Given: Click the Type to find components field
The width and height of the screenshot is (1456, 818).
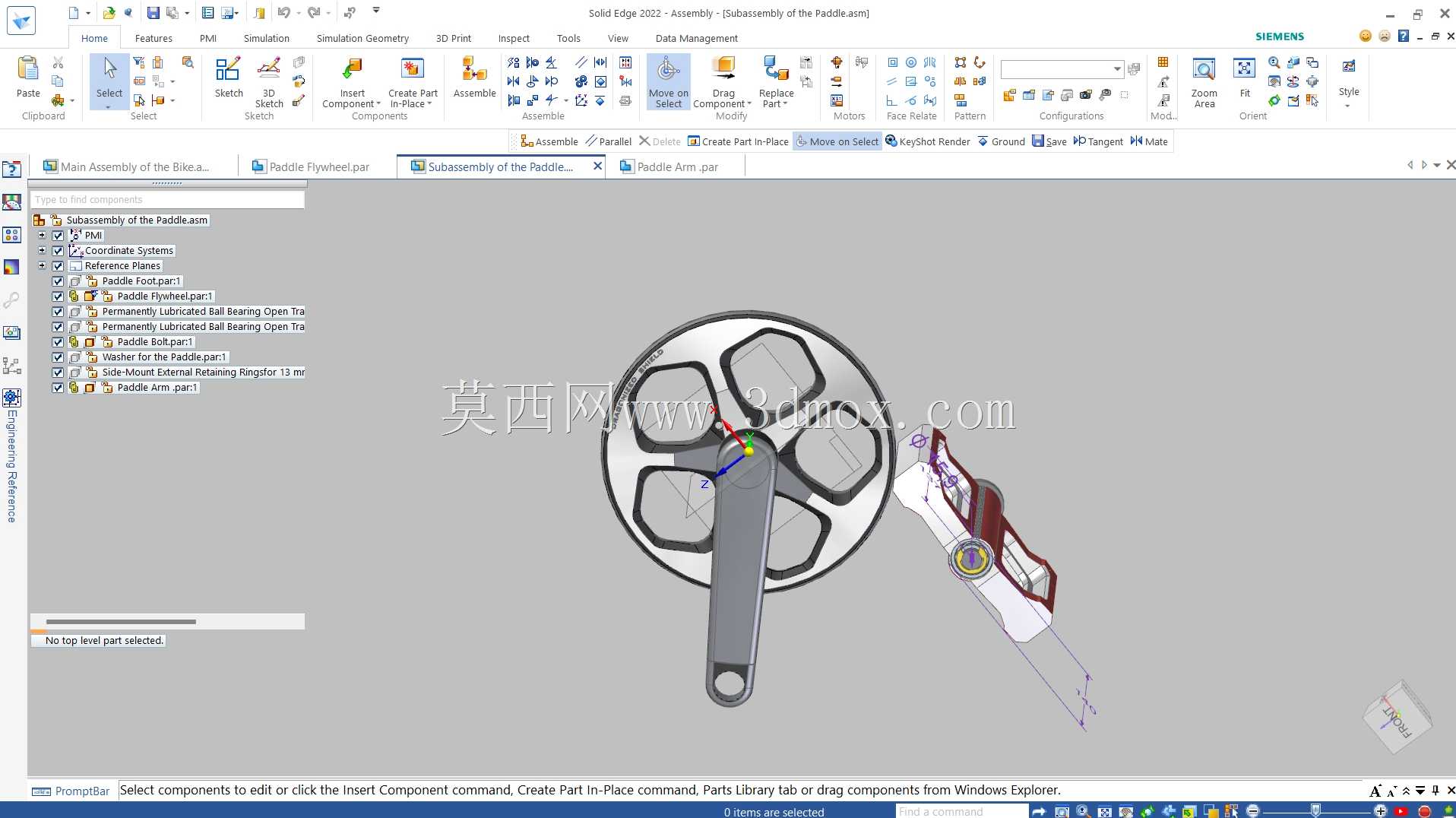Looking at the screenshot, I should [168, 200].
